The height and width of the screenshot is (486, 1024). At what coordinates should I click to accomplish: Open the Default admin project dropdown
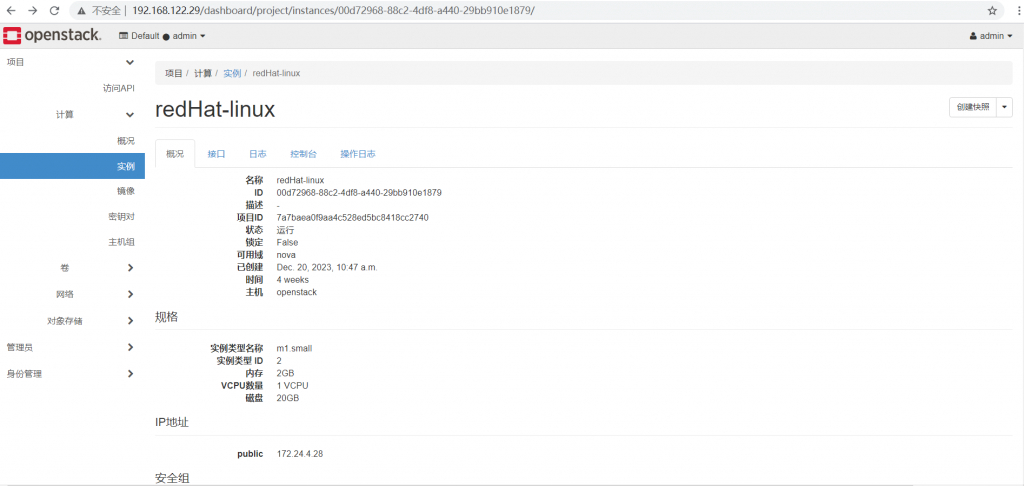[x=162, y=36]
